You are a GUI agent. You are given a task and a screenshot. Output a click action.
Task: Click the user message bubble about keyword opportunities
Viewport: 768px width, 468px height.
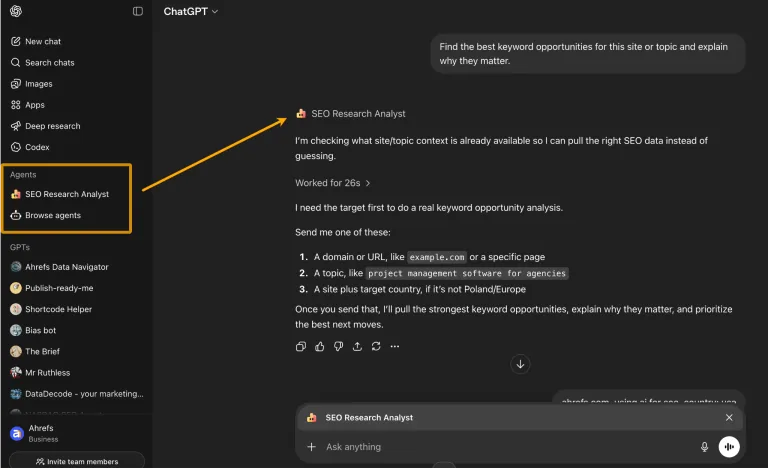(588, 53)
